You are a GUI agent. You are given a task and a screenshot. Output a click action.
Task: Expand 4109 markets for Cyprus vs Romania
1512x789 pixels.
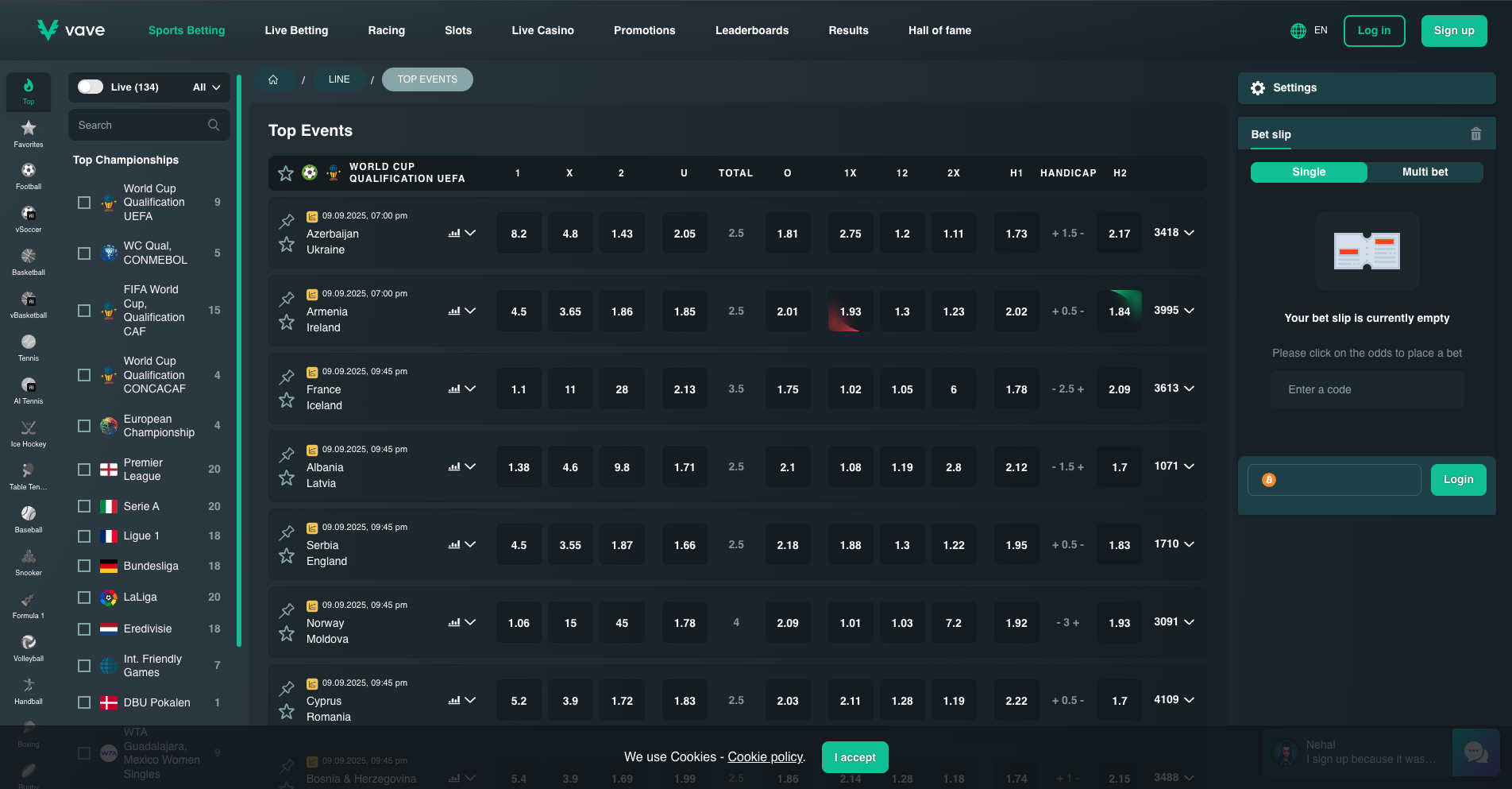pos(1174,700)
